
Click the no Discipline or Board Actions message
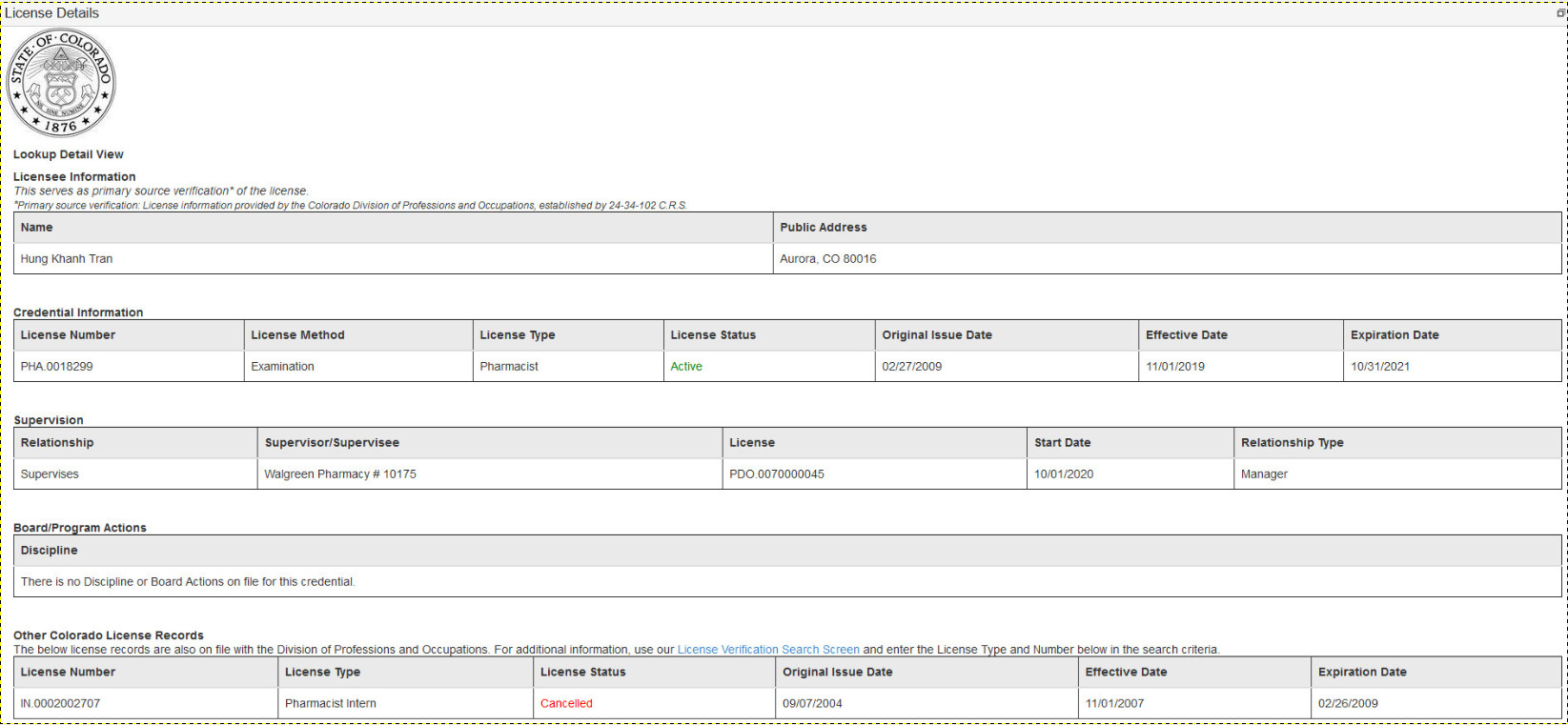coord(188,582)
